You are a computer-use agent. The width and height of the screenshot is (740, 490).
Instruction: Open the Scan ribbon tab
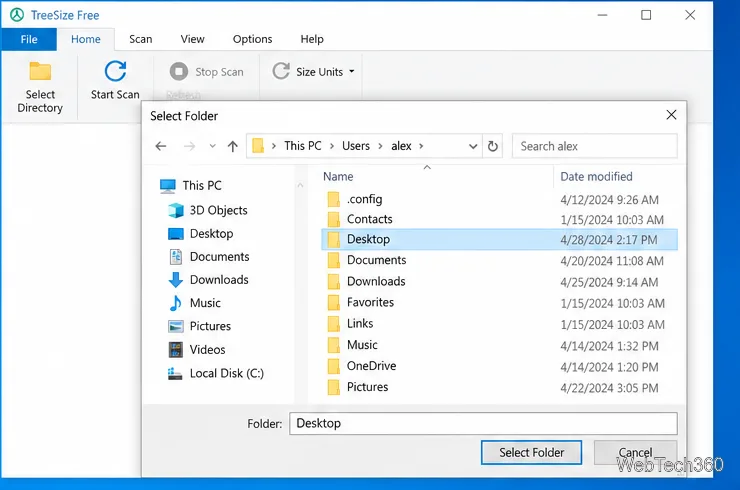[141, 39]
